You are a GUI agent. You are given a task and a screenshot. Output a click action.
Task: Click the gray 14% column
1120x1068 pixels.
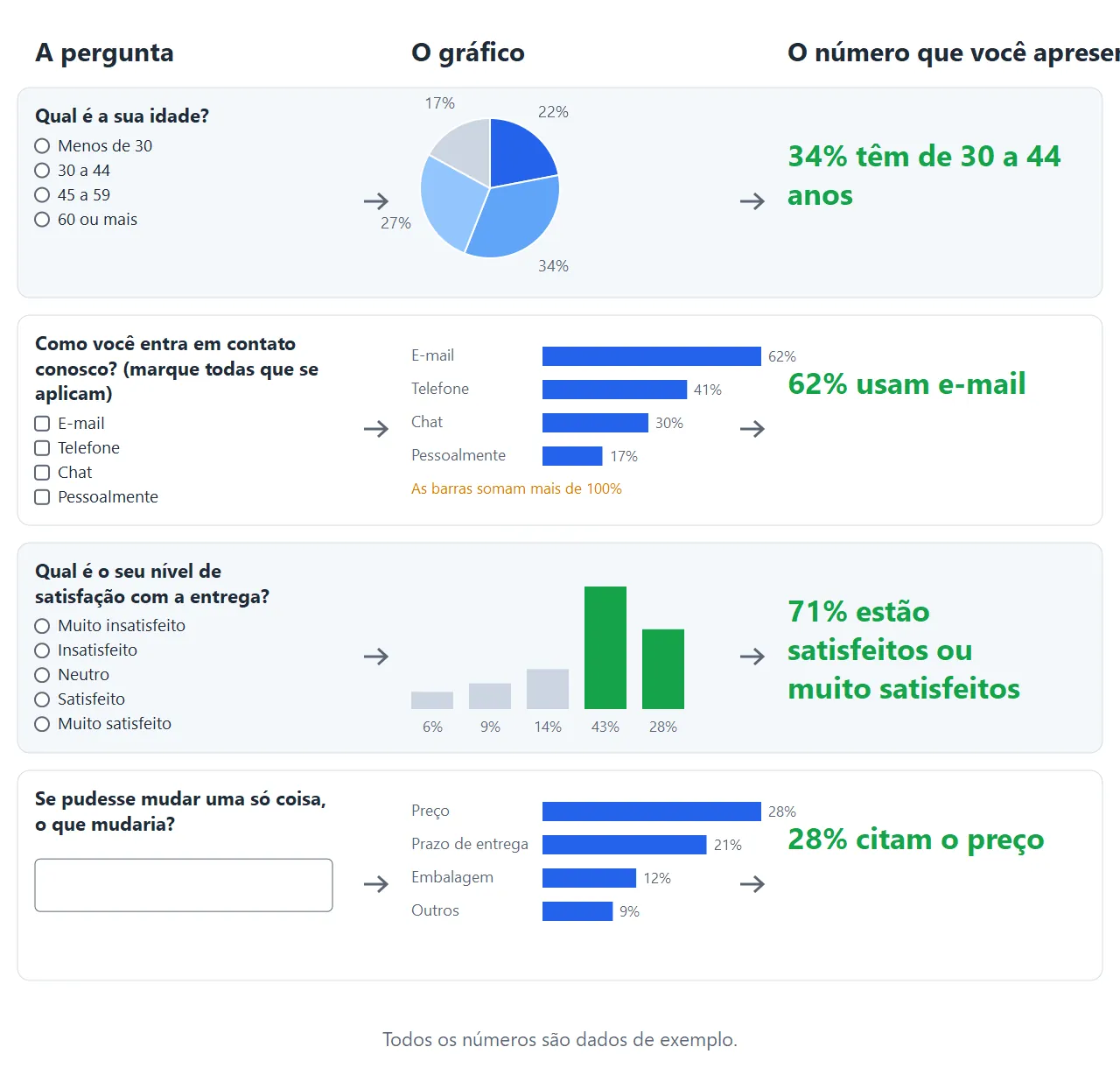point(548,689)
